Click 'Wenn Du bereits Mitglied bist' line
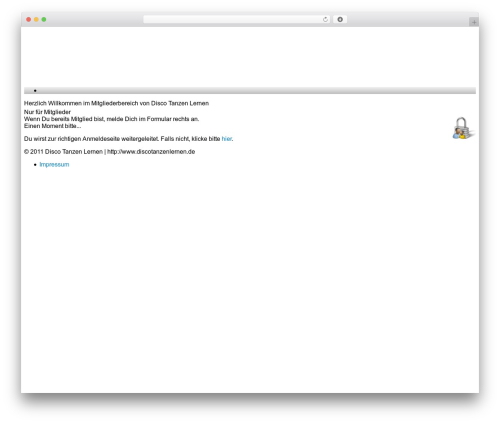 point(111,119)
